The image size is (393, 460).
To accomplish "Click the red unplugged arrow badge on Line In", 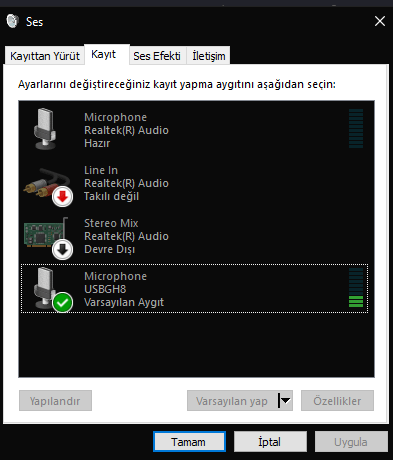I will pos(62,197).
